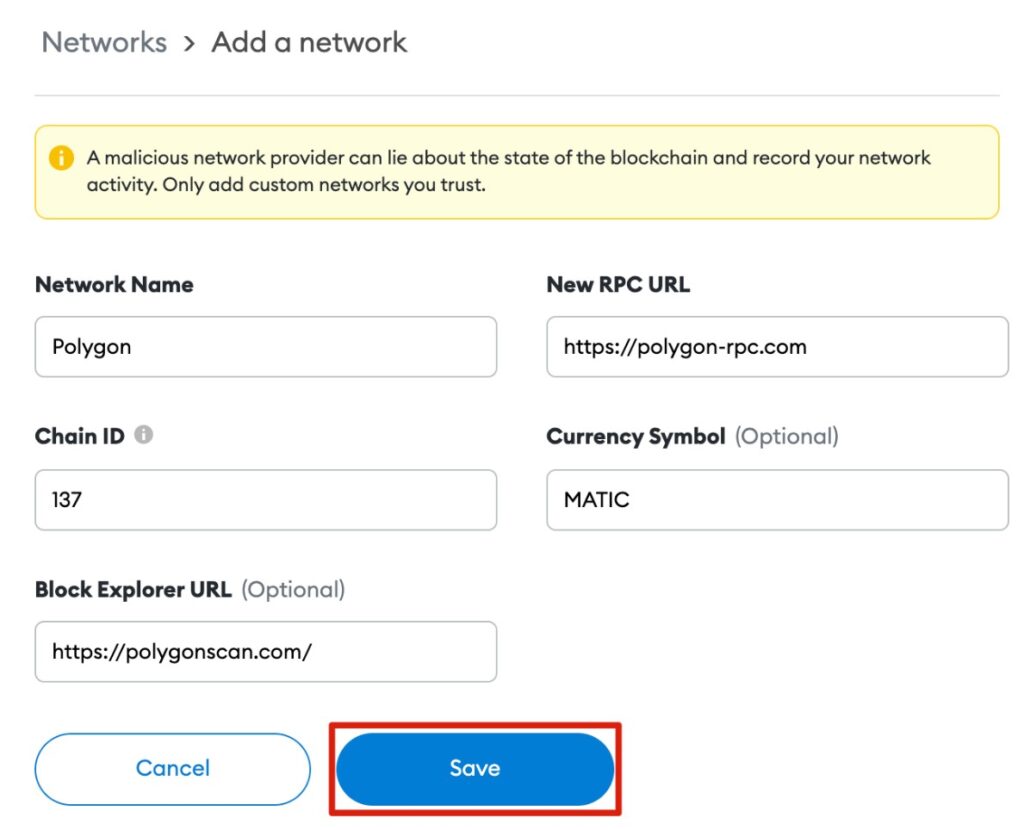Image resolution: width=1024 pixels, height=830 pixels.
Task: Cancel adding the network
Action: pos(172,769)
